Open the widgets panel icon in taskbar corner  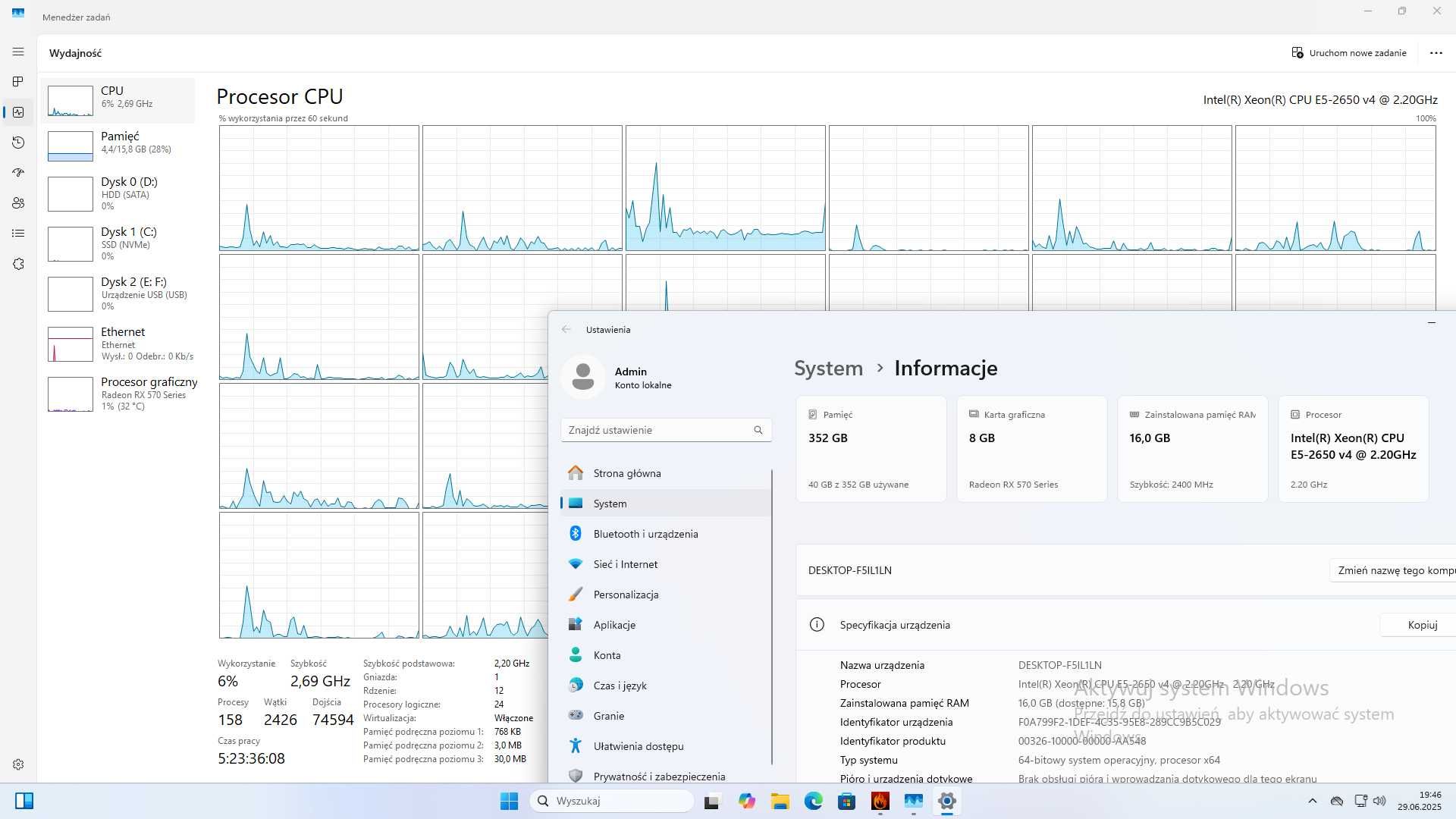click(x=24, y=801)
